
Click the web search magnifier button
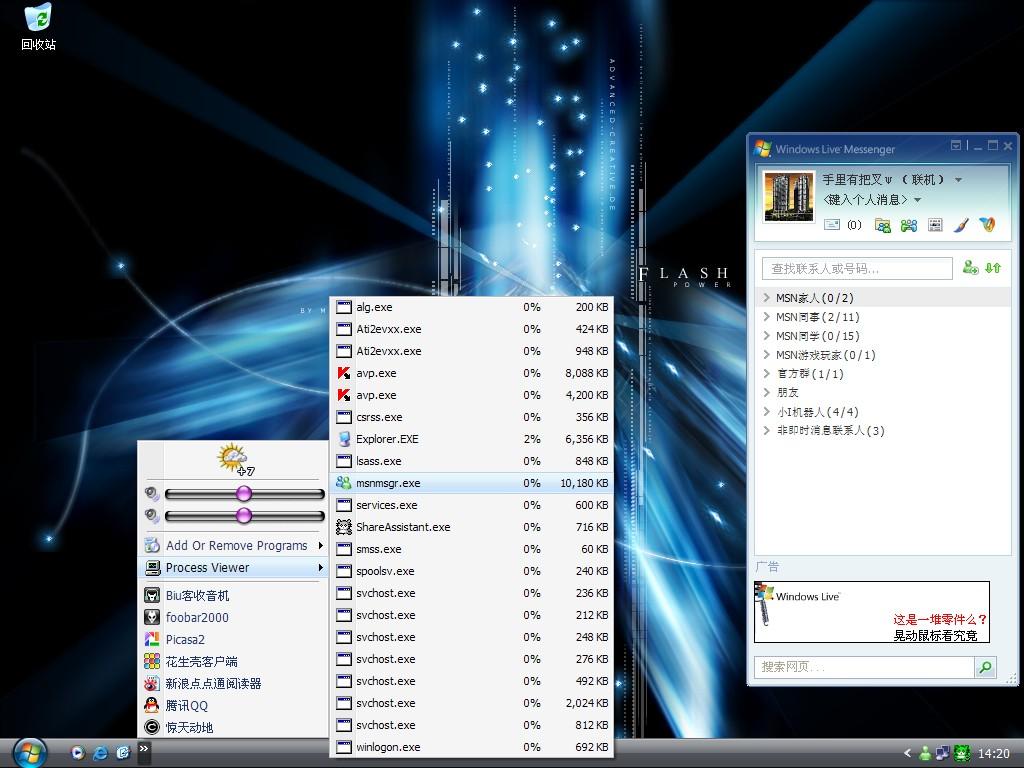[x=985, y=667]
